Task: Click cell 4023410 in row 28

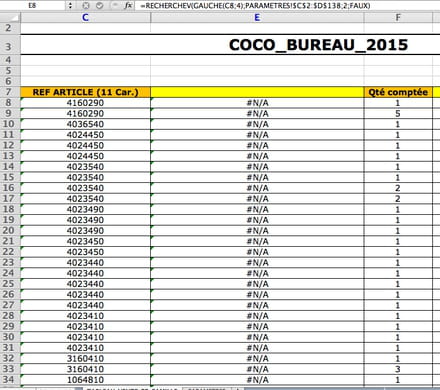Action: pos(85,316)
